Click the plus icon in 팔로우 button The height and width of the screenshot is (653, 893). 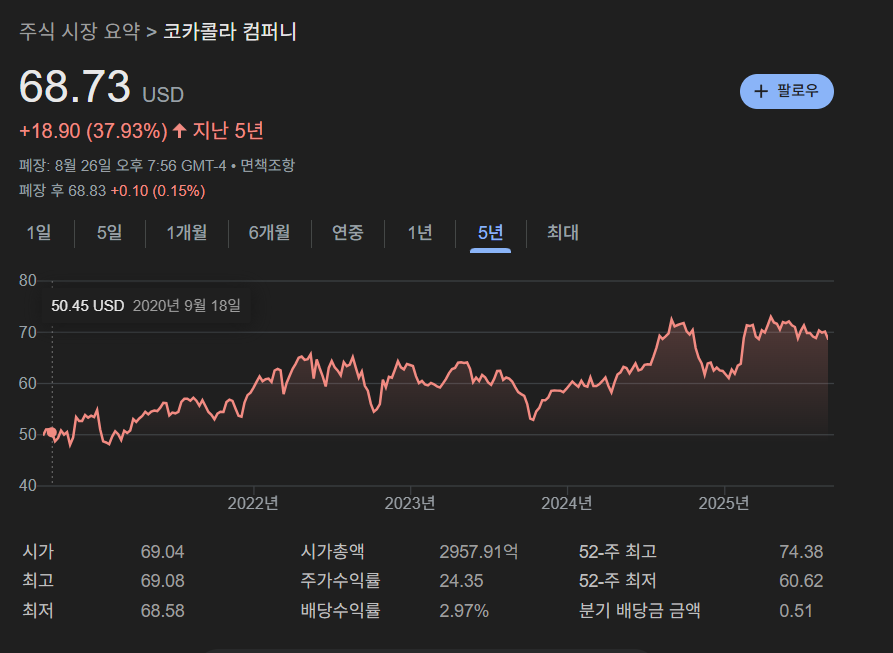click(x=761, y=91)
